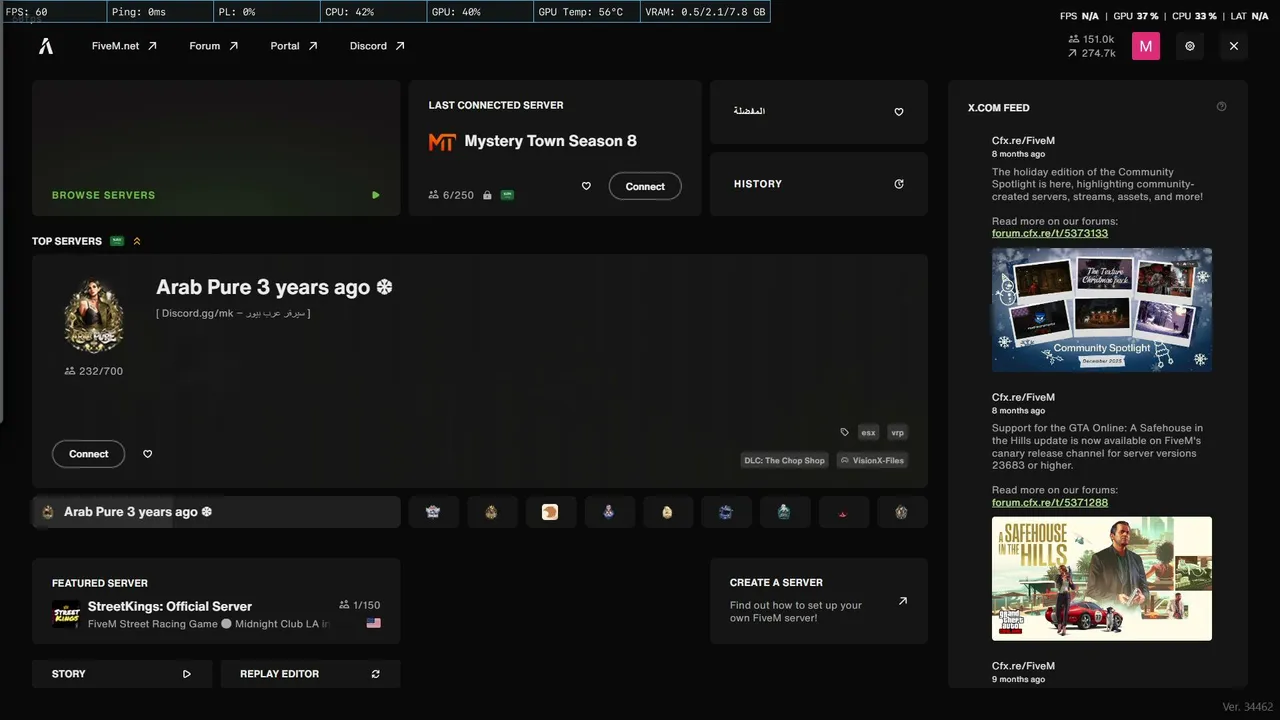Click the lock icon beside 6/250

click(487, 195)
